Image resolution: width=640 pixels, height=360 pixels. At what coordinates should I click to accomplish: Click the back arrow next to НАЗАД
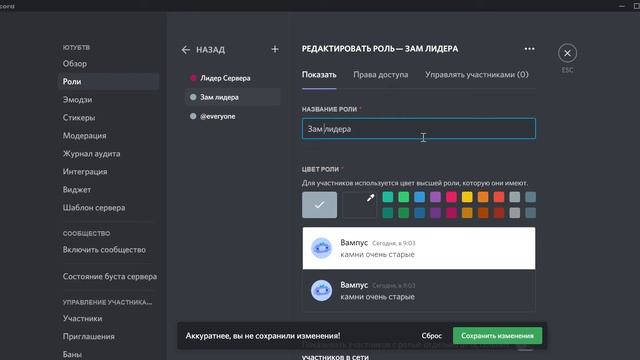(x=186, y=50)
